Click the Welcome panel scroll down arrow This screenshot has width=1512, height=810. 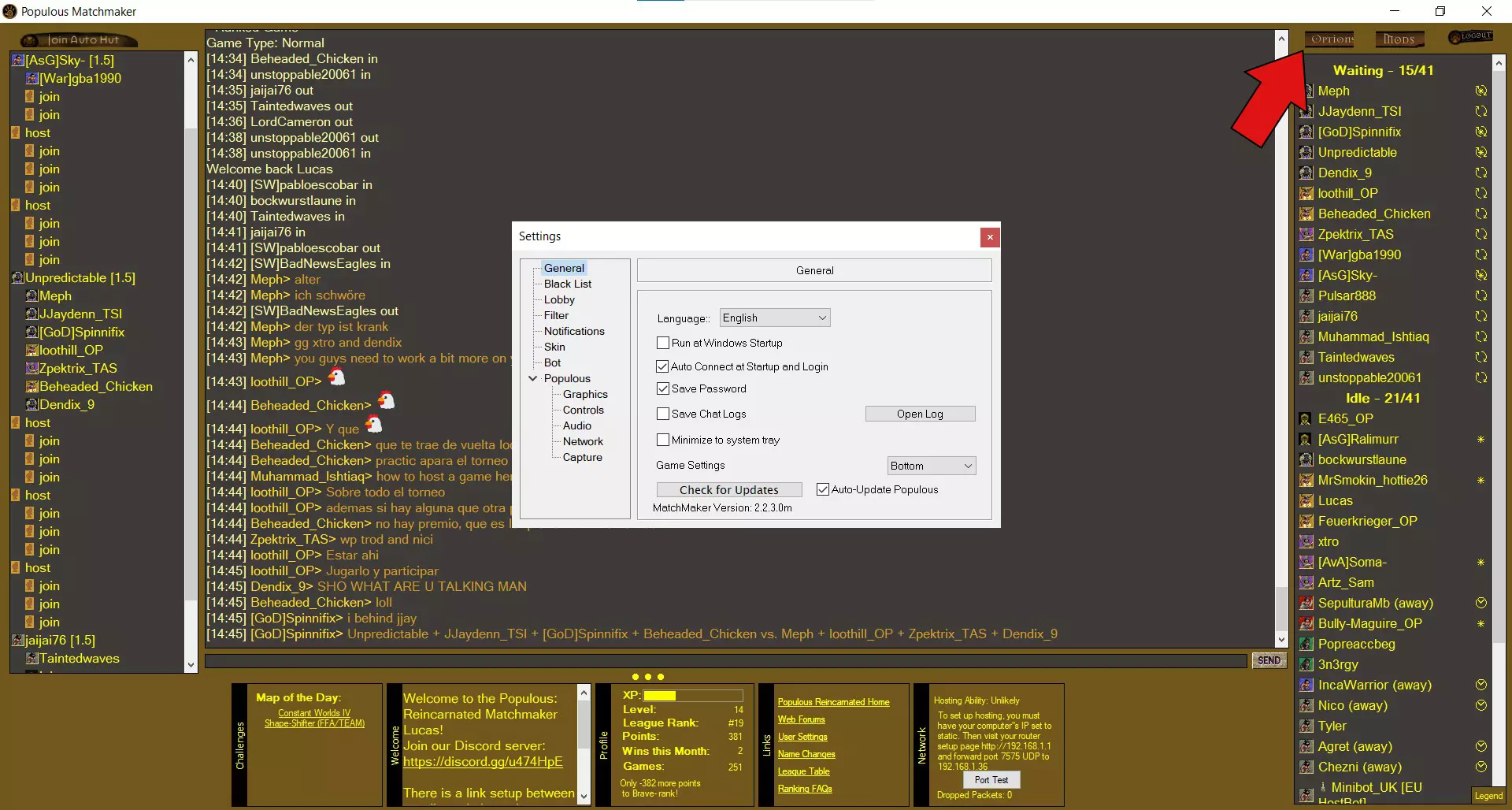(x=584, y=797)
